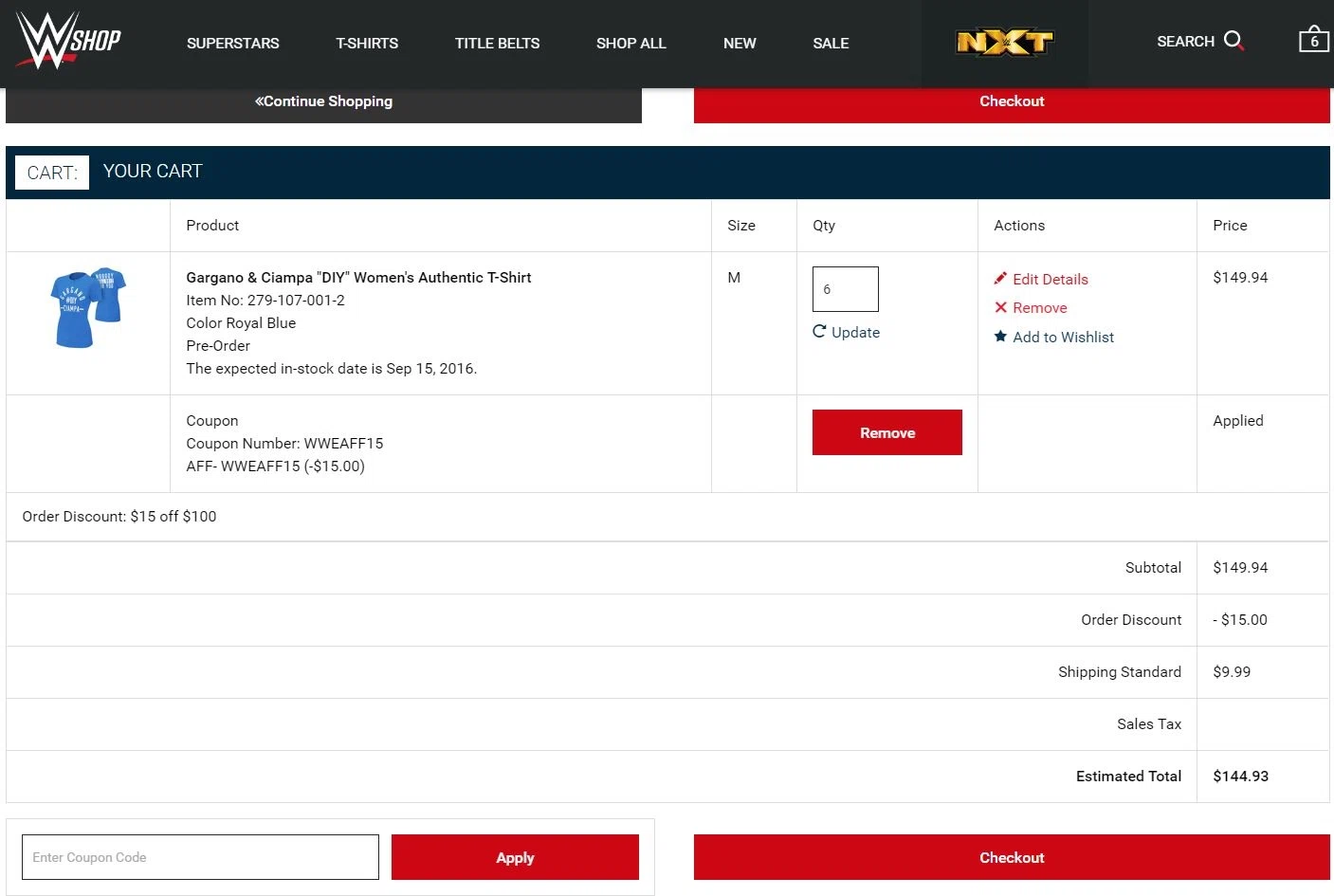Open the Superstars menu
This screenshot has height=896, width=1334.
[x=233, y=44]
